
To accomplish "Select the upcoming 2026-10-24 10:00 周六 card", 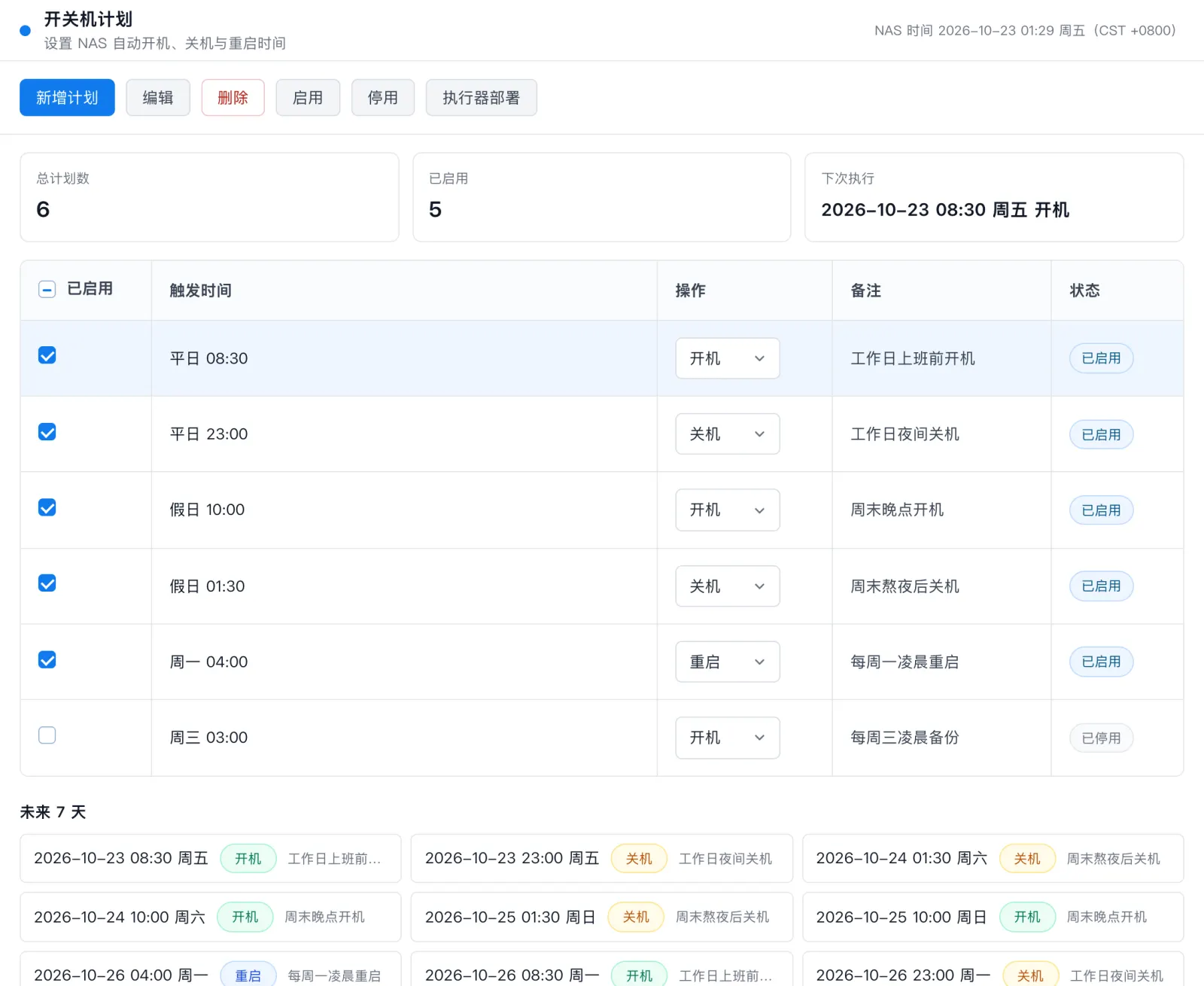I will pos(211,917).
